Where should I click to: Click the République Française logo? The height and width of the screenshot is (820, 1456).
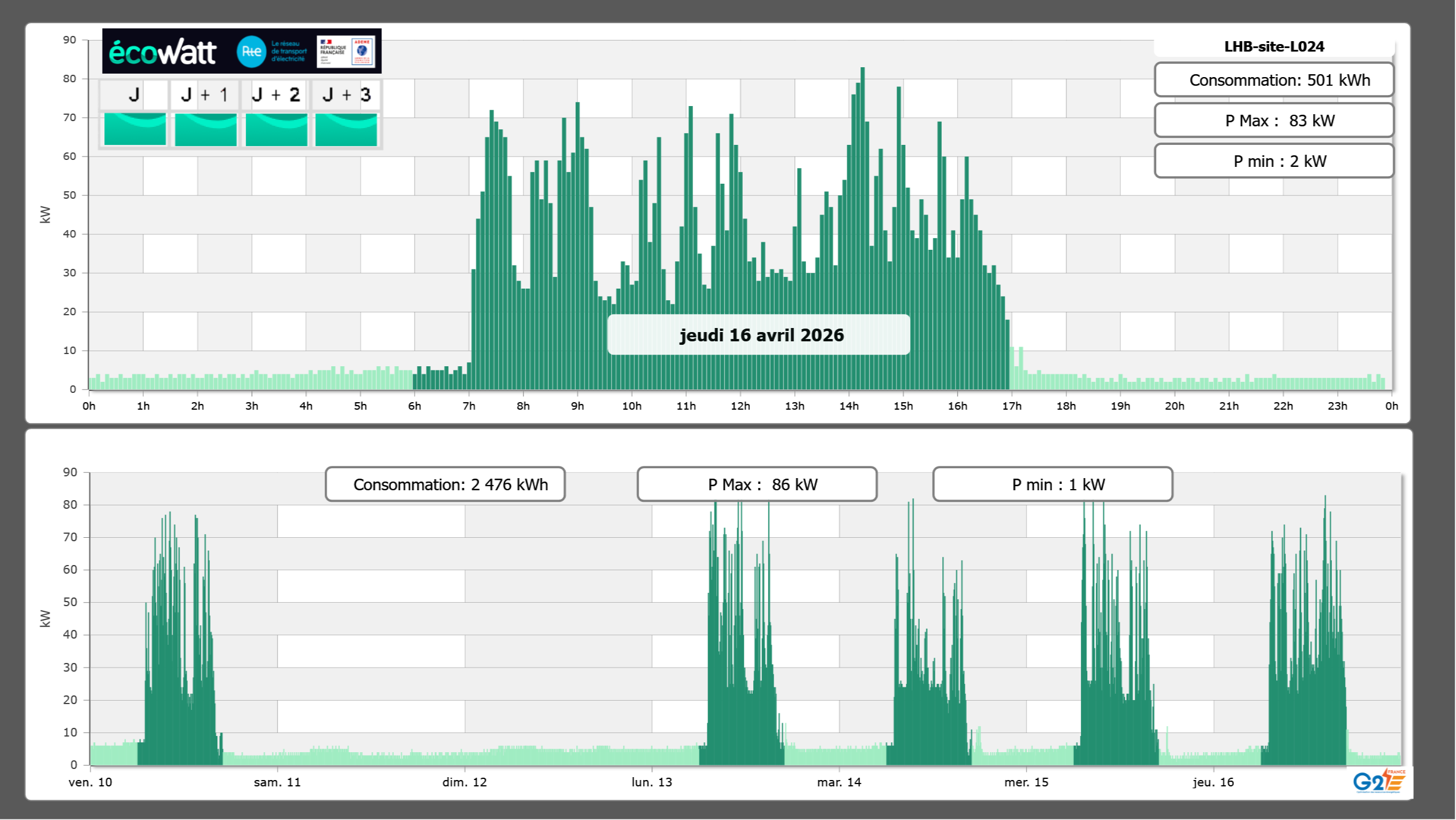(x=332, y=52)
